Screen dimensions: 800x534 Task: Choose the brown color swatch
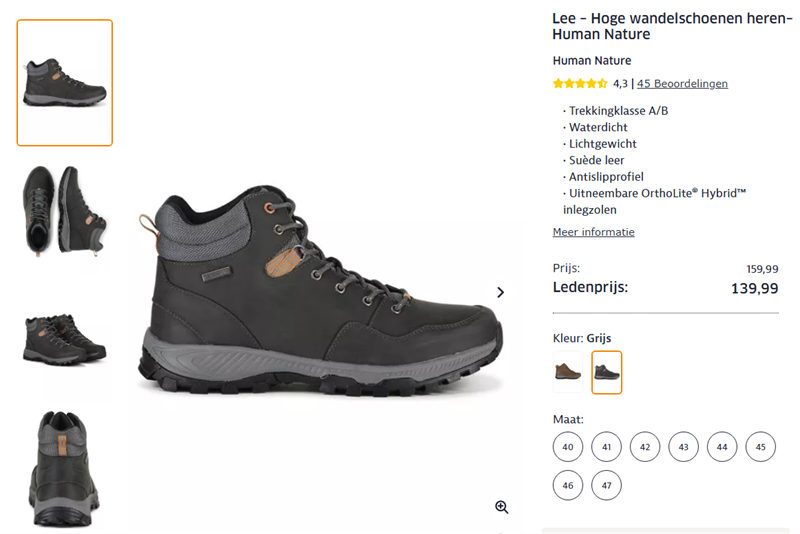[568, 372]
